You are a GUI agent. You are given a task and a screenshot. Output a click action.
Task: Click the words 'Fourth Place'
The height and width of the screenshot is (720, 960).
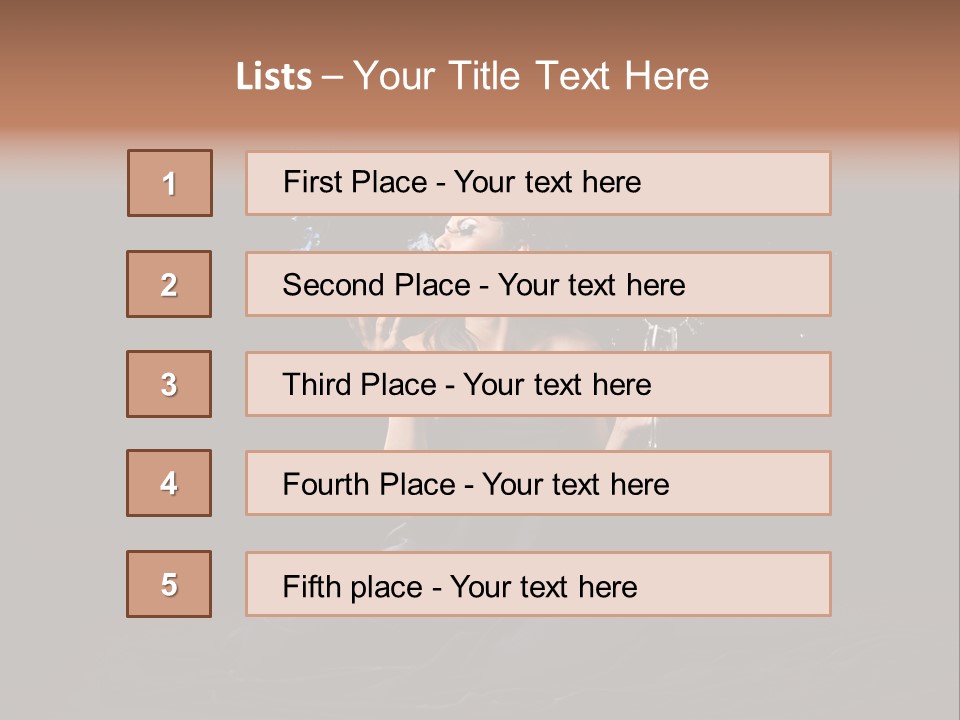(x=368, y=485)
